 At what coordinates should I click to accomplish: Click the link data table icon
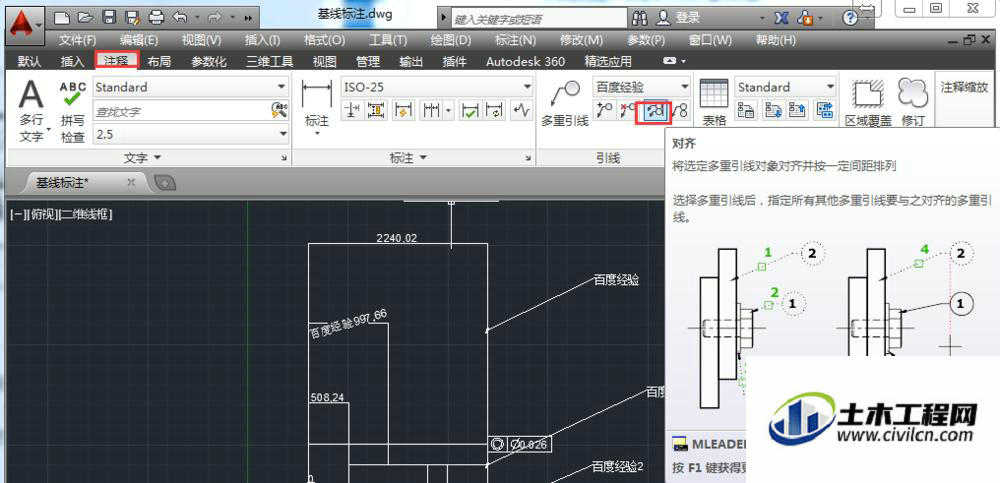826,110
